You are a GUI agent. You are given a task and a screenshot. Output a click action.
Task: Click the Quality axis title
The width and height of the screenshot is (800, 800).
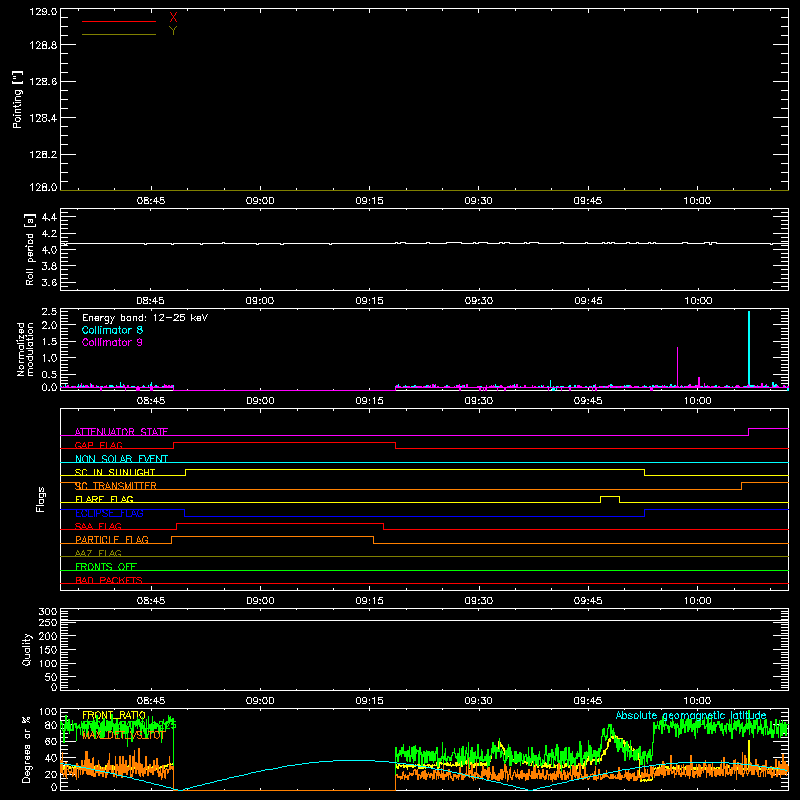[x=27, y=649]
